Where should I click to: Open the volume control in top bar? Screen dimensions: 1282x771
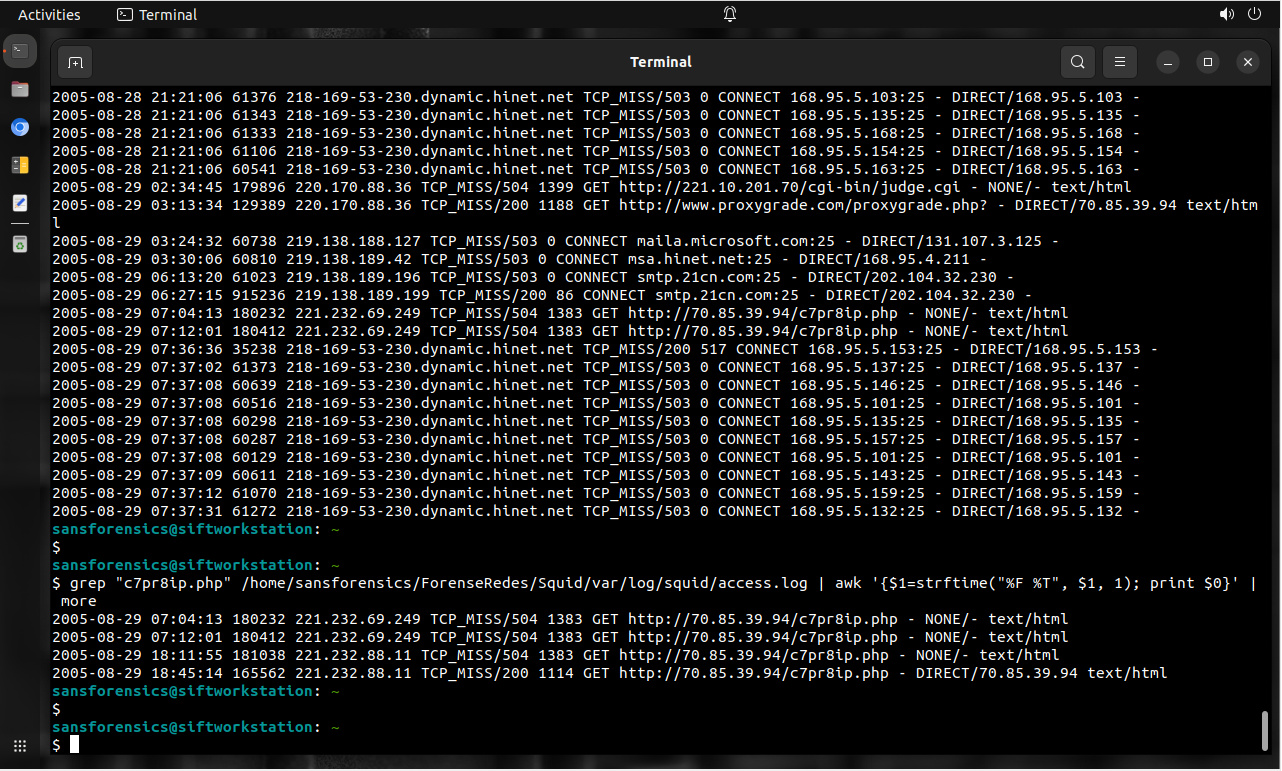pyautogui.click(x=1227, y=14)
